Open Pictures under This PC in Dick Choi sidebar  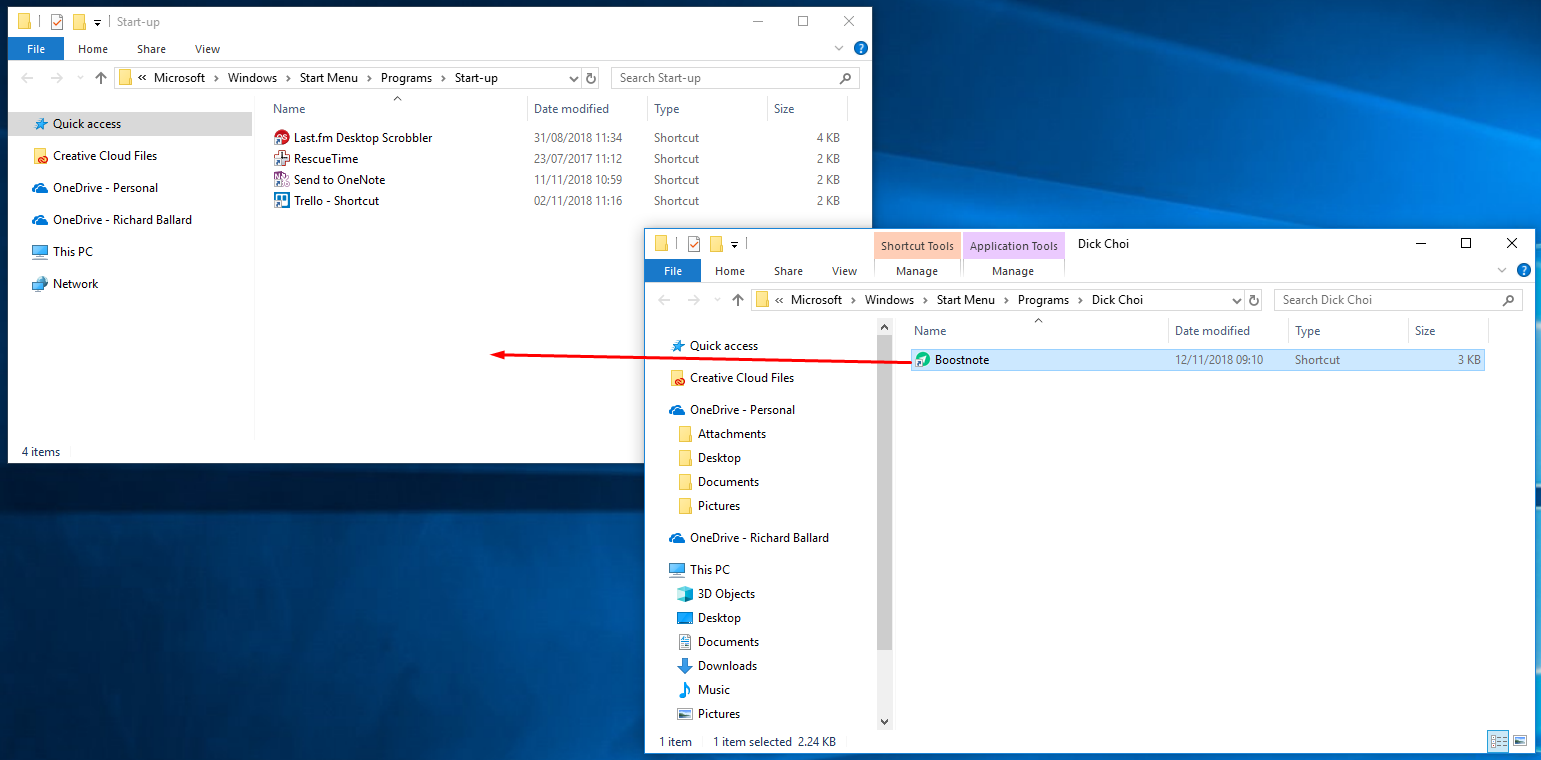tap(709, 714)
